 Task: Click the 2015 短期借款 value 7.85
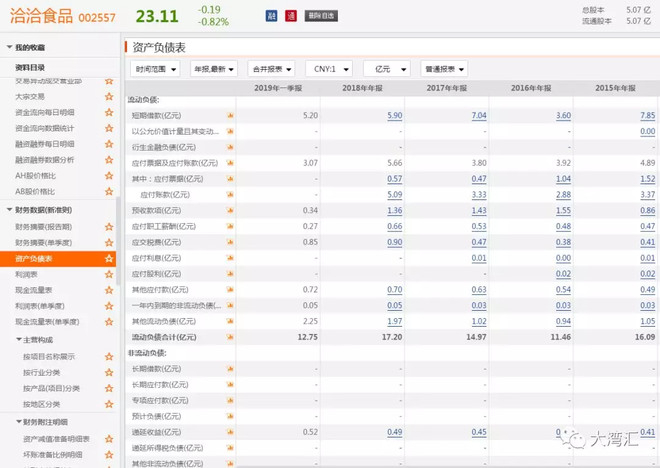(x=647, y=115)
